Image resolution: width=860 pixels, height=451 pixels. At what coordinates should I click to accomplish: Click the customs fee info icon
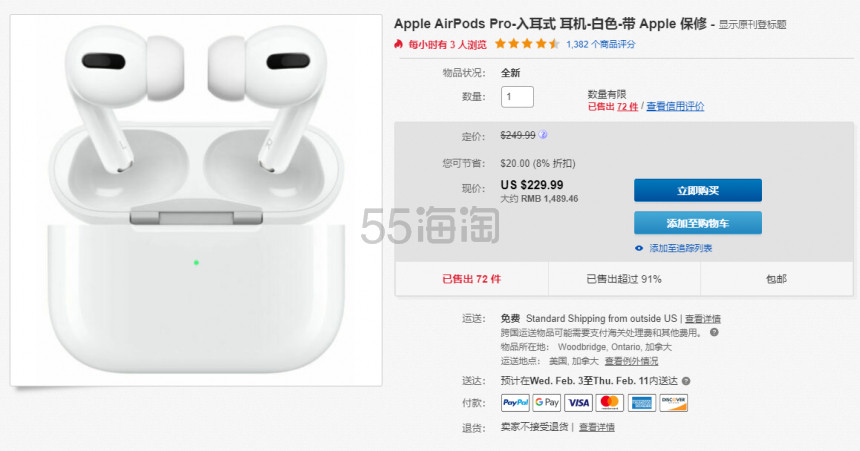pyautogui.click(x=714, y=332)
